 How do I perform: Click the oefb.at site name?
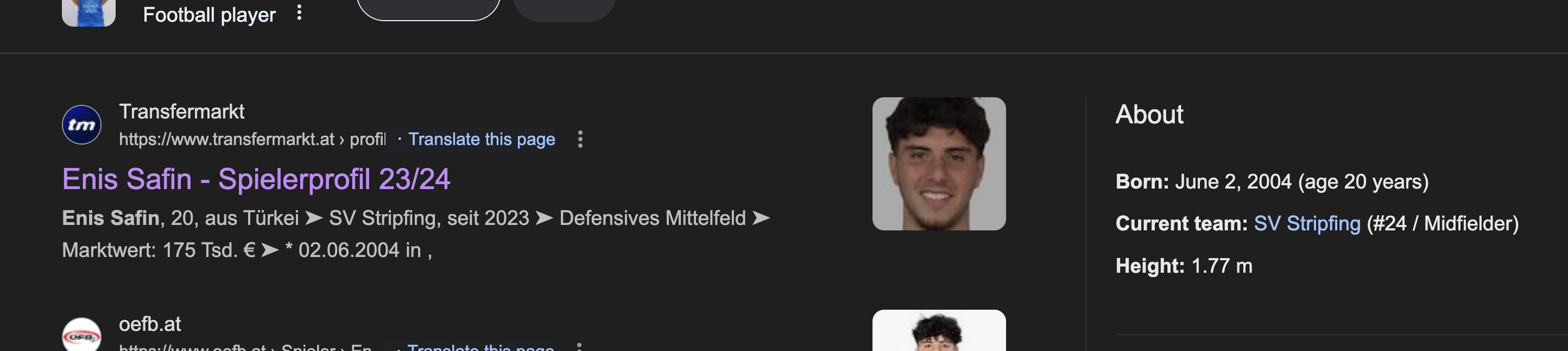(150, 324)
